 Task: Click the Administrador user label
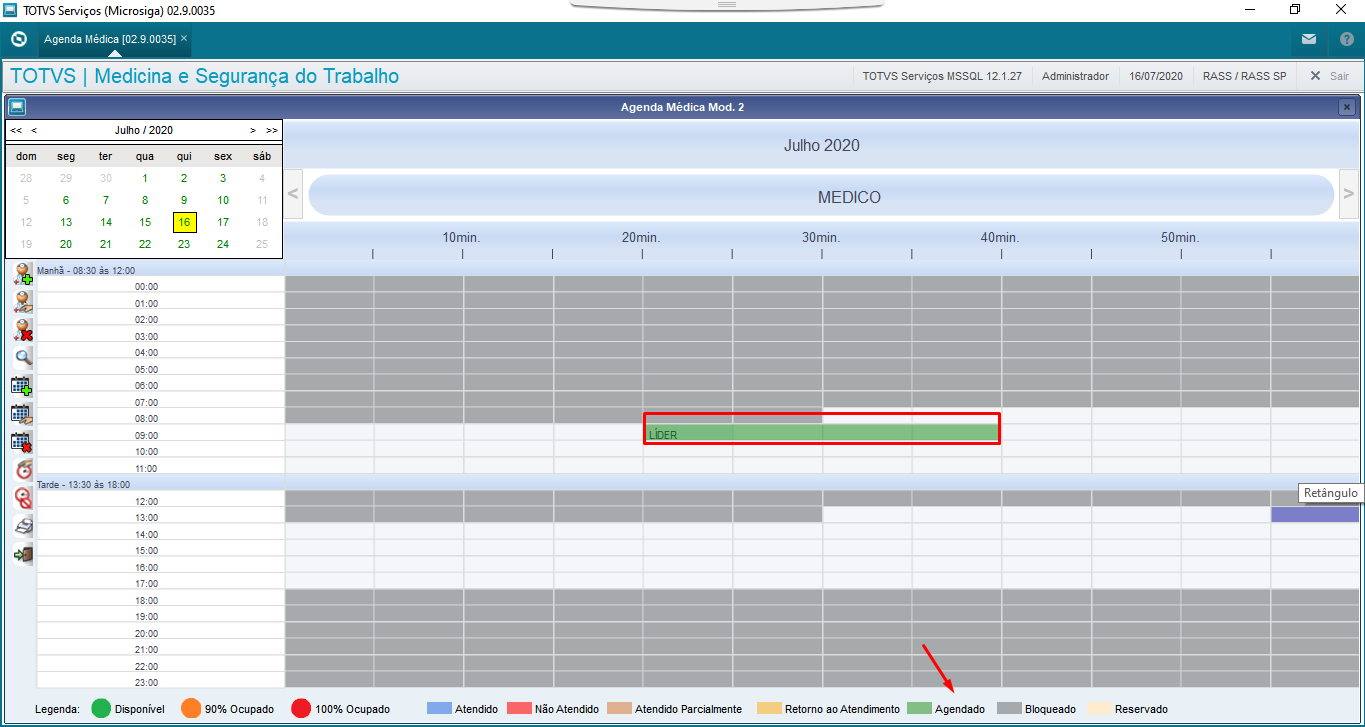pyautogui.click(x=1075, y=76)
